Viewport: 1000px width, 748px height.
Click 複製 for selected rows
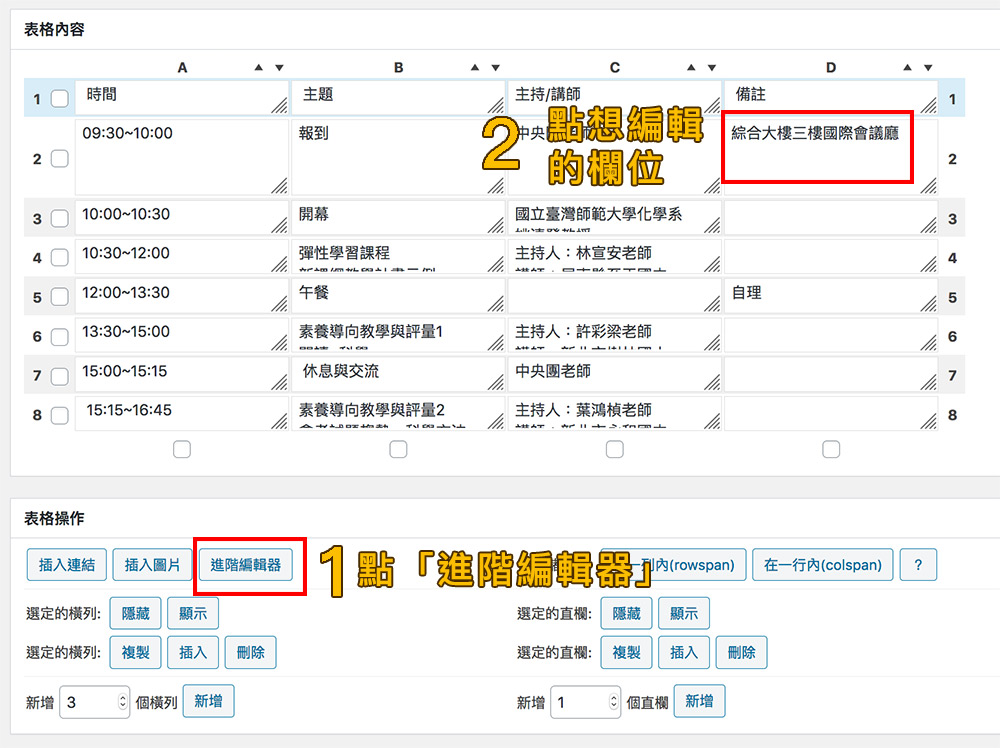(x=135, y=652)
